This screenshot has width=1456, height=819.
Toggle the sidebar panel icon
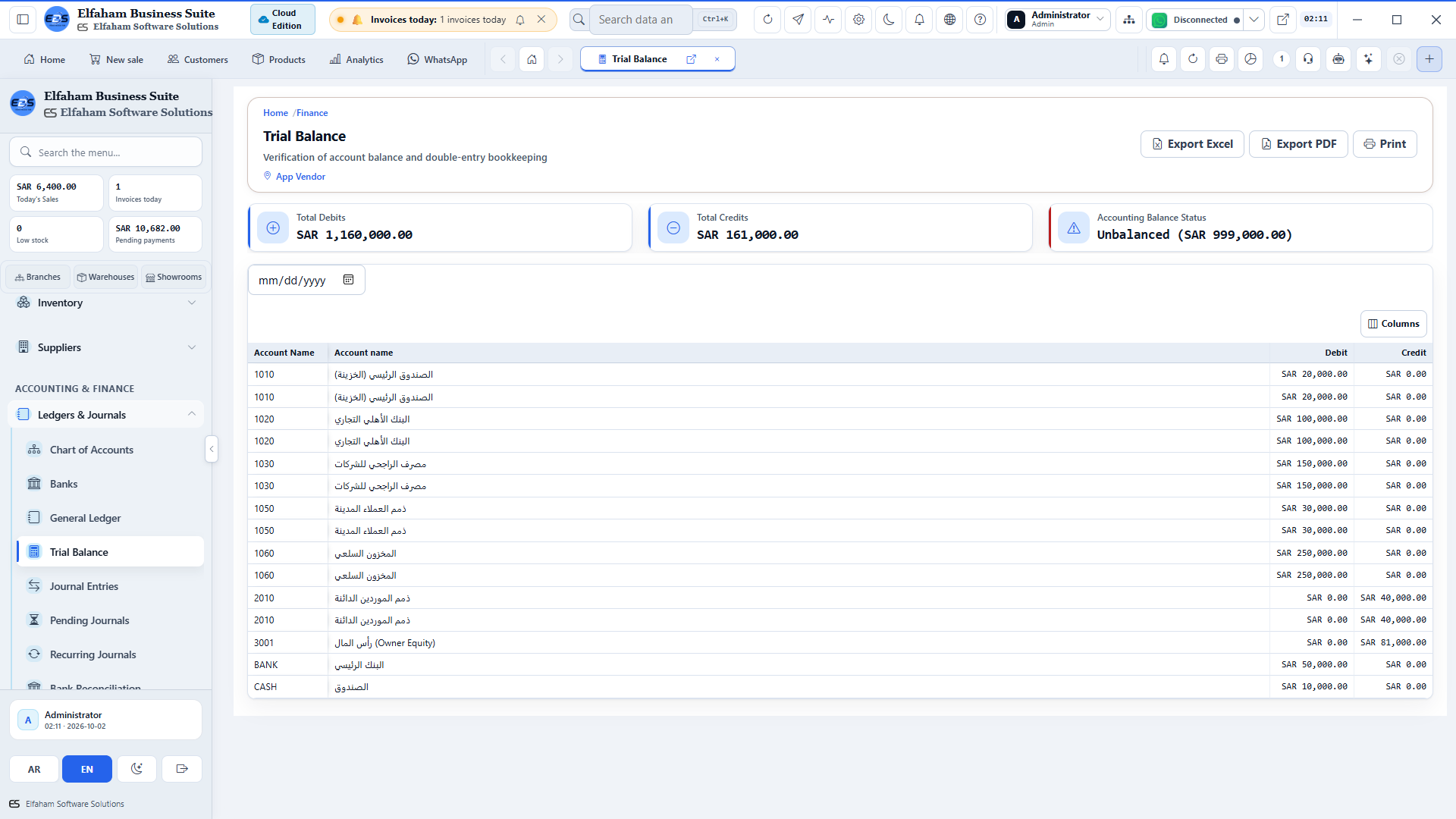pyautogui.click(x=23, y=20)
